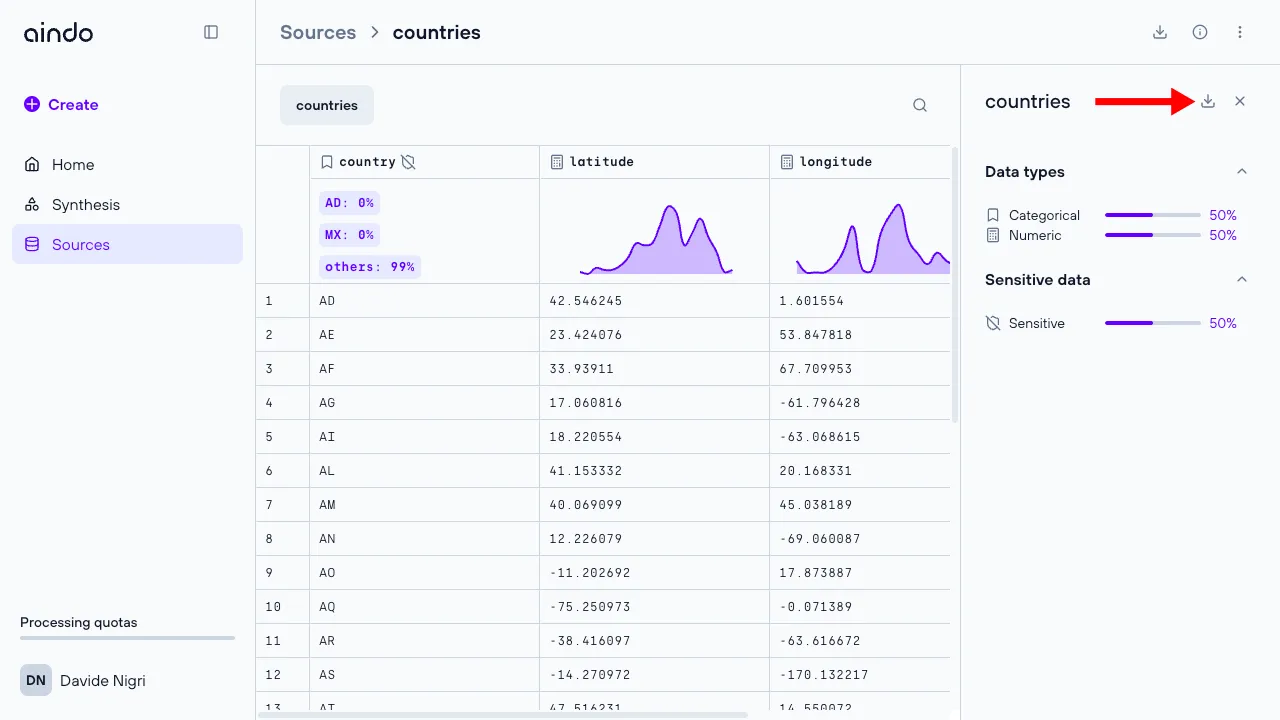Select the cell with country AG
Image resolution: width=1280 pixels, height=720 pixels.
click(x=424, y=403)
